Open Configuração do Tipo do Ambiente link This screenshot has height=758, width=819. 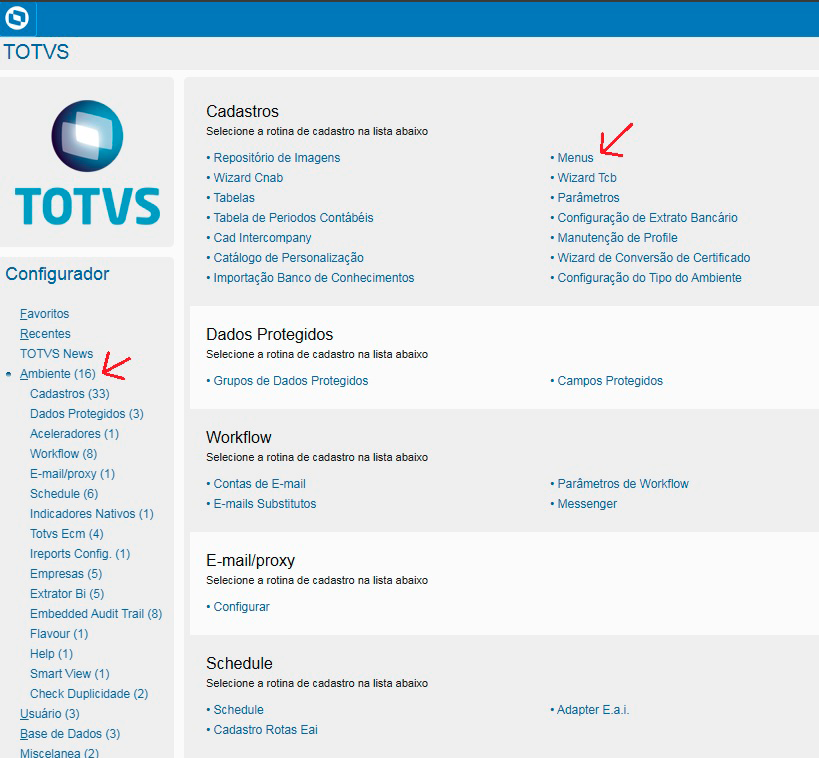[x=649, y=278]
